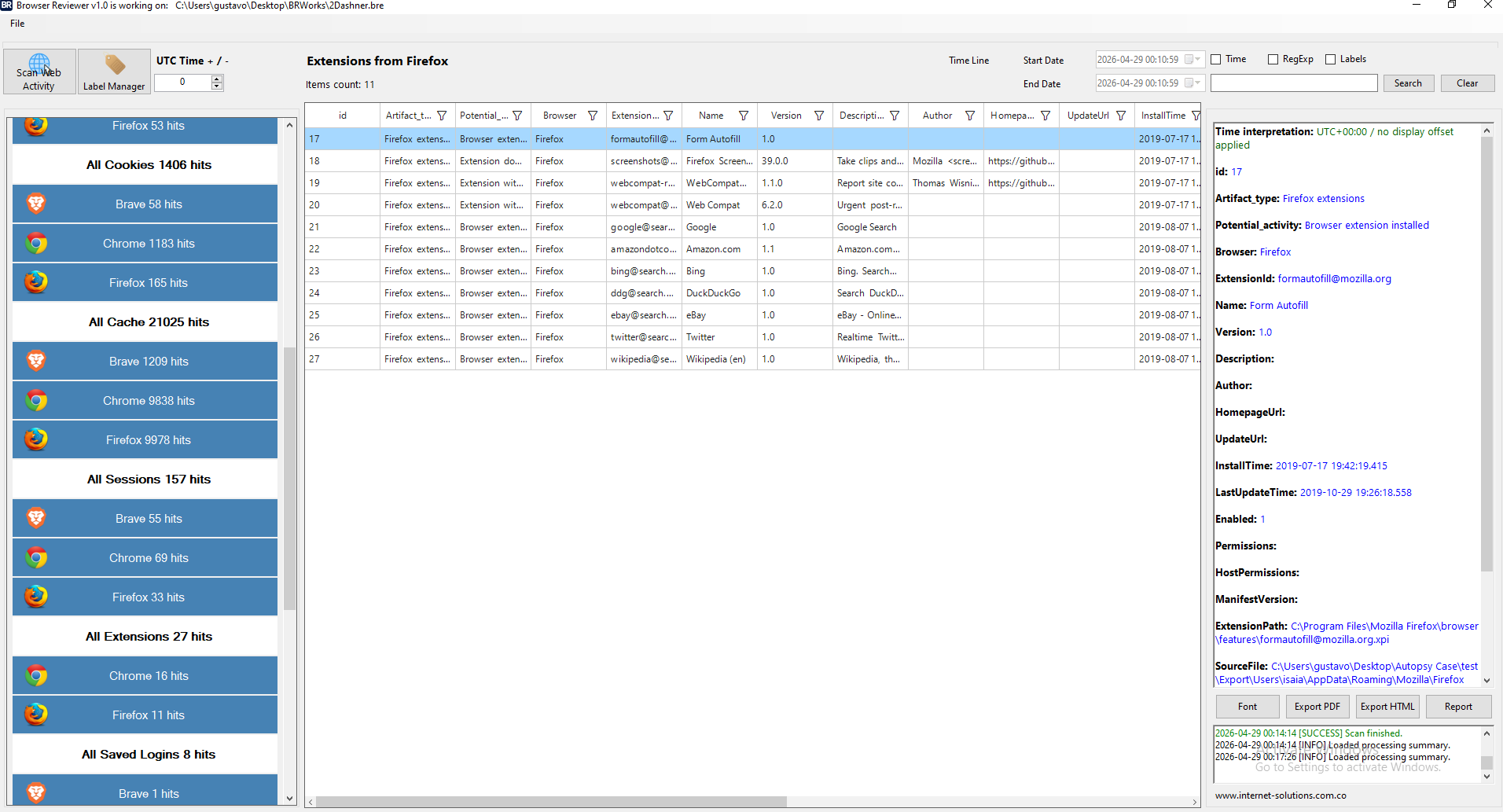Viewport: 1503px width, 812px height.
Task: Pick the Firefox icon beside 11 hits
Action: (36, 715)
